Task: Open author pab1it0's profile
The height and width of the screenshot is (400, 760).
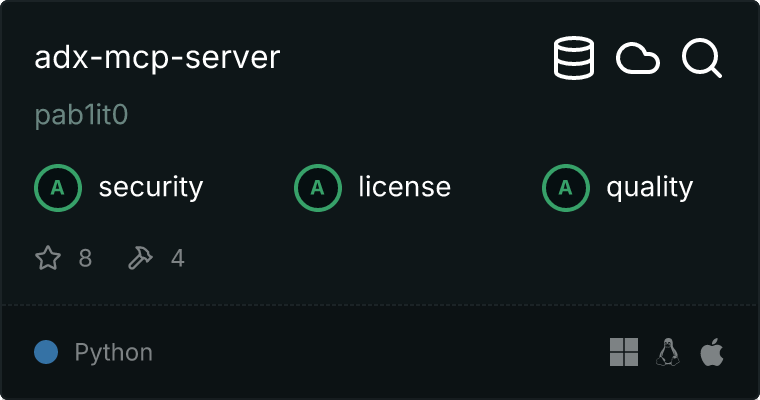Action: point(81,116)
